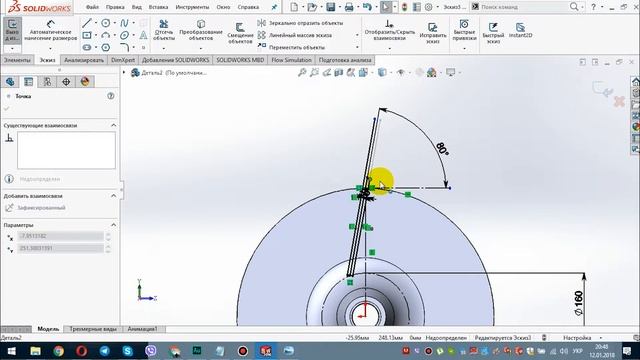Select the Straight Slot tool
Image resolution: width=640 pixels, height=360 pixels.
coord(87,47)
